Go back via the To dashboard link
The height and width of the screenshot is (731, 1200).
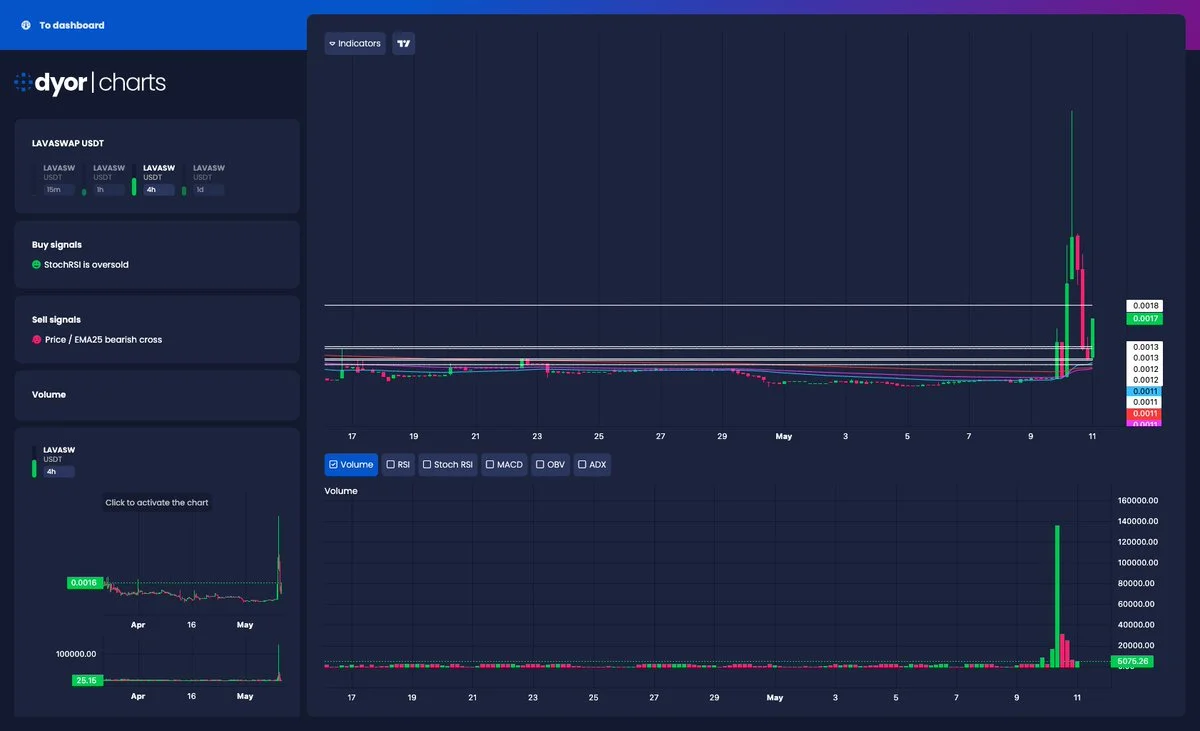(62, 25)
